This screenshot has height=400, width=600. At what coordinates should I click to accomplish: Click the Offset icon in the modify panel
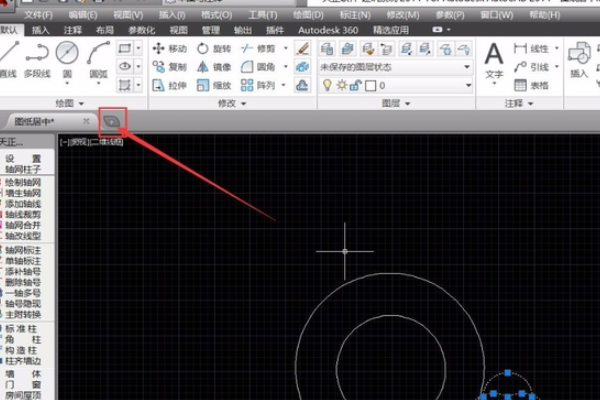[x=302, y=85]
